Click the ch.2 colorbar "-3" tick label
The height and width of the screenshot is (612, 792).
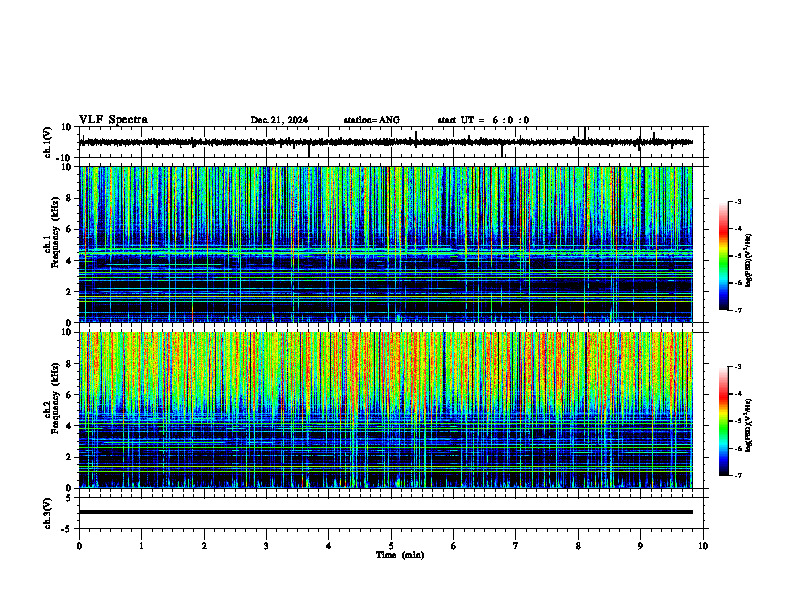(x=738, y=367)
